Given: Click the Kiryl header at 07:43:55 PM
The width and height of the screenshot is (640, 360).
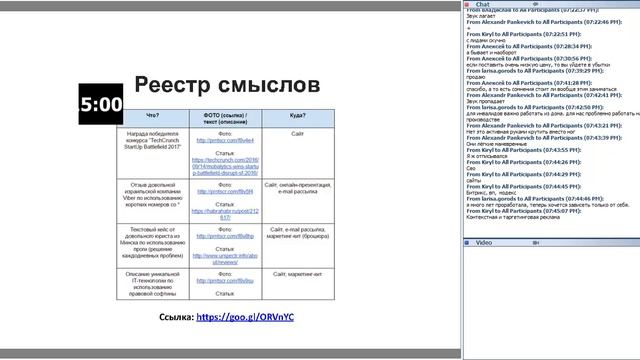Looking at the screenshot, I should point(524,150).
